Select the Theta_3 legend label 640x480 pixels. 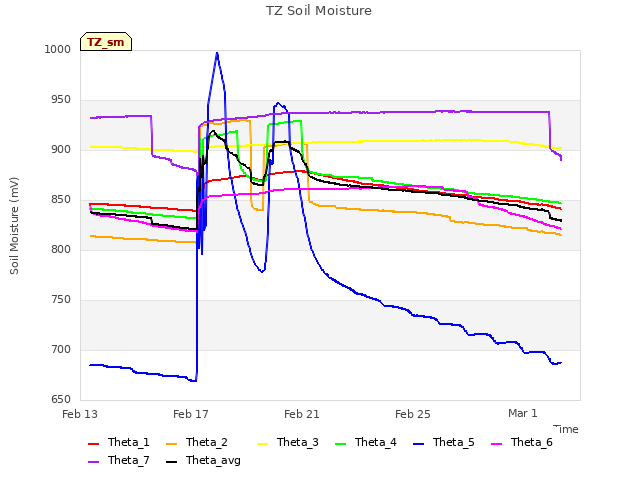click(298, 442)
